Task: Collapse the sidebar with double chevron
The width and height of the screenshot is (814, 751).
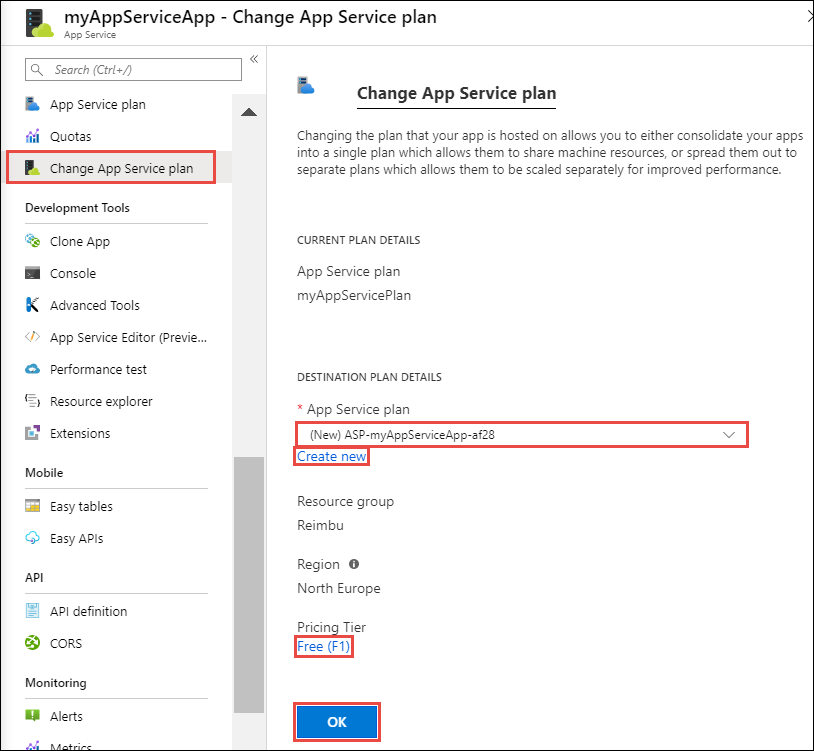Action: pyautogui.click(x=254, y=59)
